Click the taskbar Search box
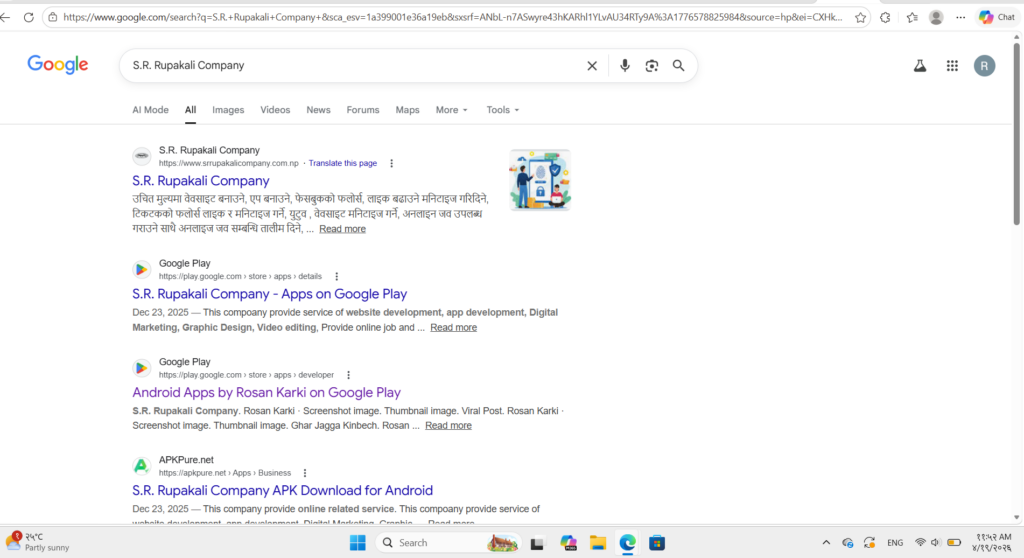Viewport: 1024px width, 558px height. (449, 543)
